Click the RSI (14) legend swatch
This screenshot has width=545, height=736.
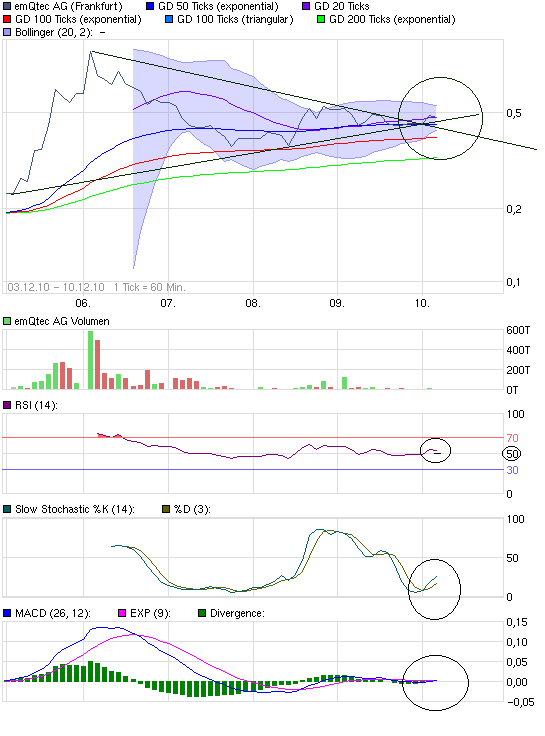click(x=7, y=405)
